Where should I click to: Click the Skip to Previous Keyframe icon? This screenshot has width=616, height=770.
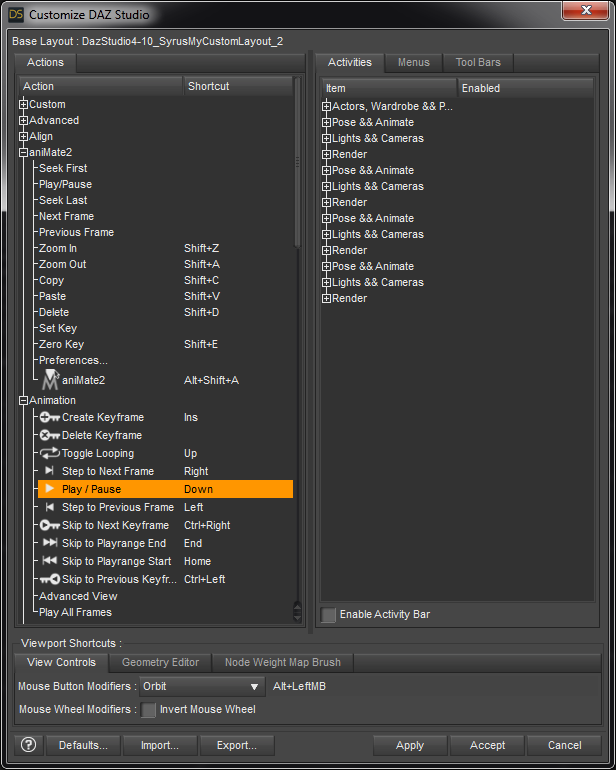click(50, 579)
